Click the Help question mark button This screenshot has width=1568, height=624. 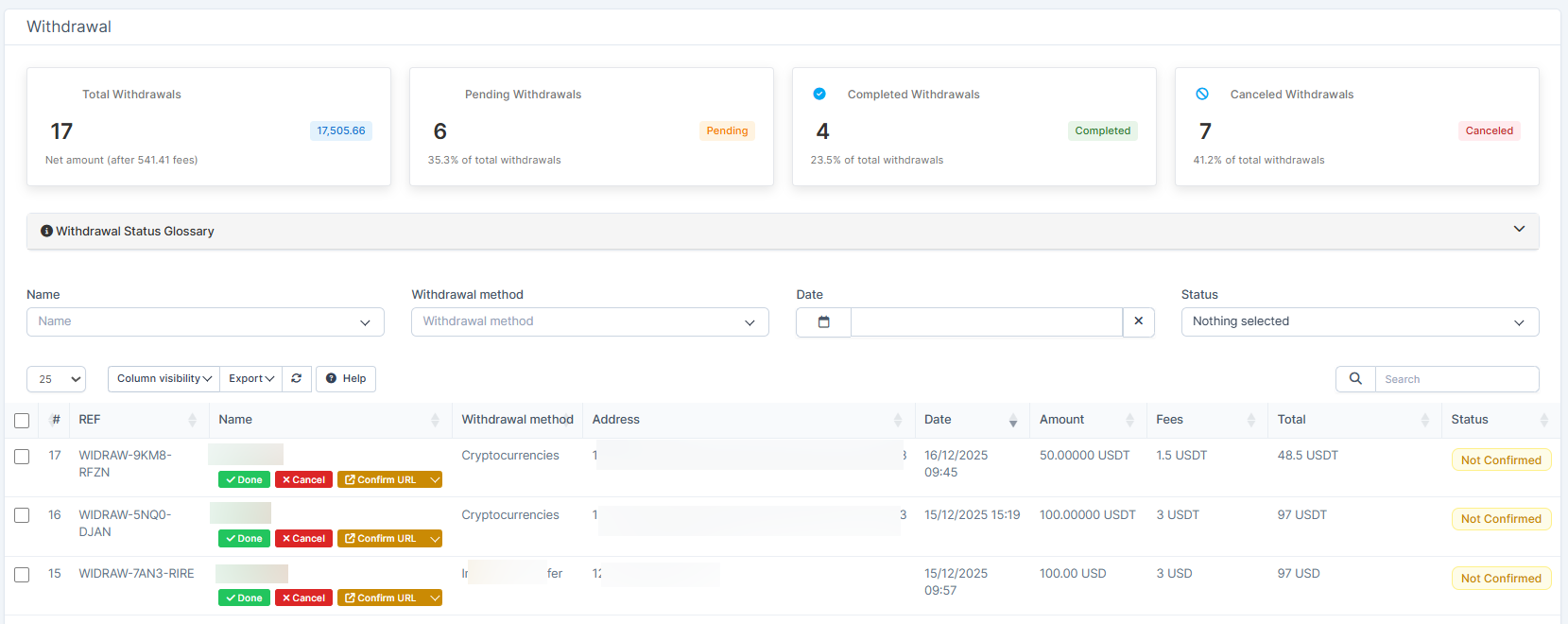pos(346,378)
